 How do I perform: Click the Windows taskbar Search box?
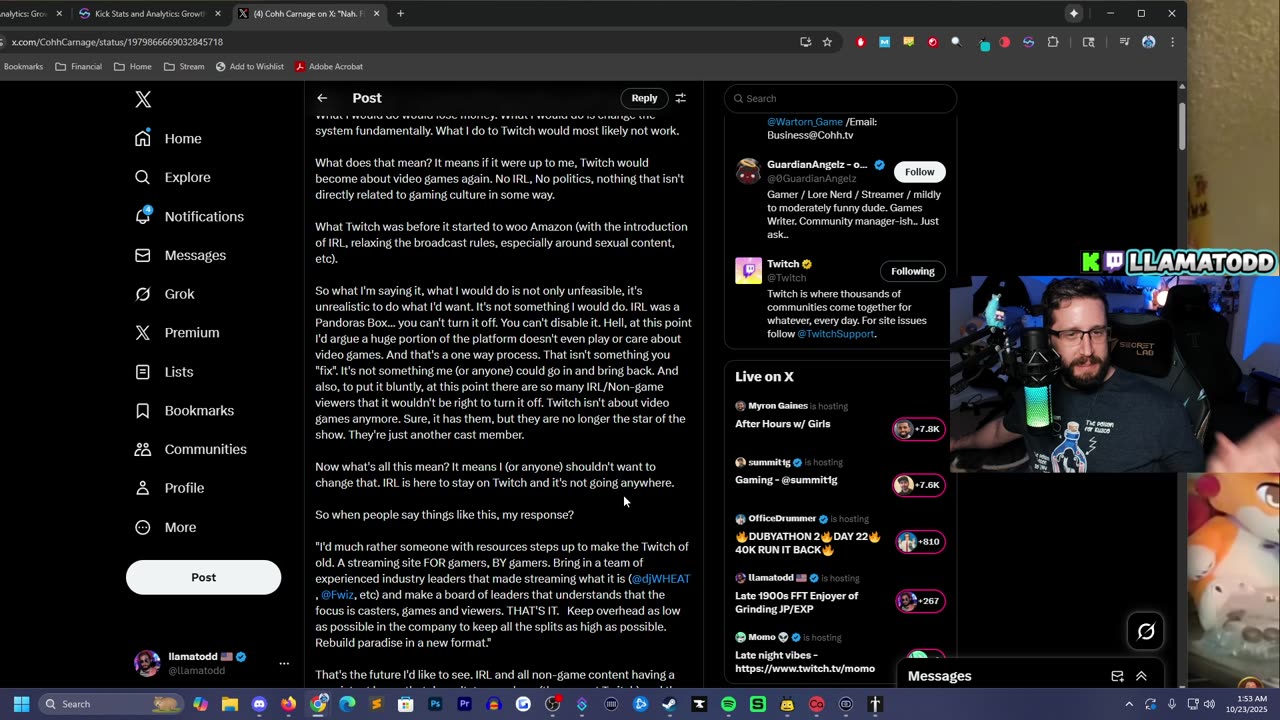tap(112, 704)
